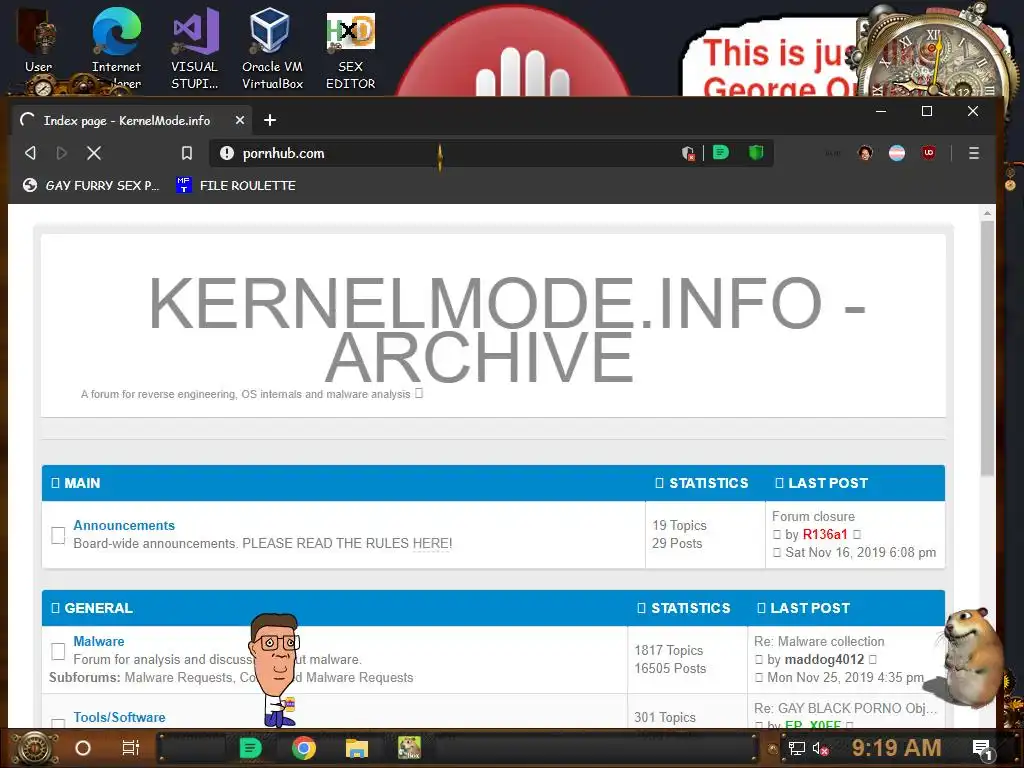Click "Sat Nov 16, 2019 6:08 pm" date
The image size is (1024, 768).
[x=861, y=552]
